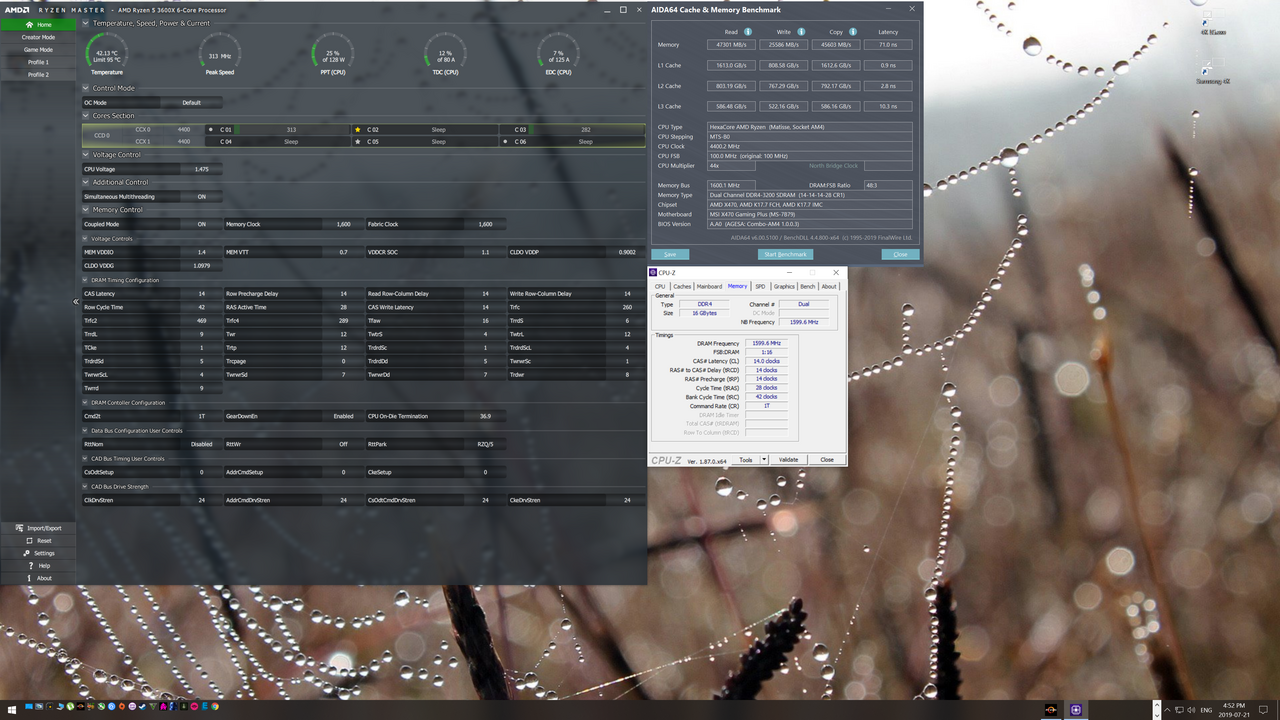Open Import/Export in Ryzen Master
Viewport: 1280px width, 720px height.
click(x=38, y=528)
